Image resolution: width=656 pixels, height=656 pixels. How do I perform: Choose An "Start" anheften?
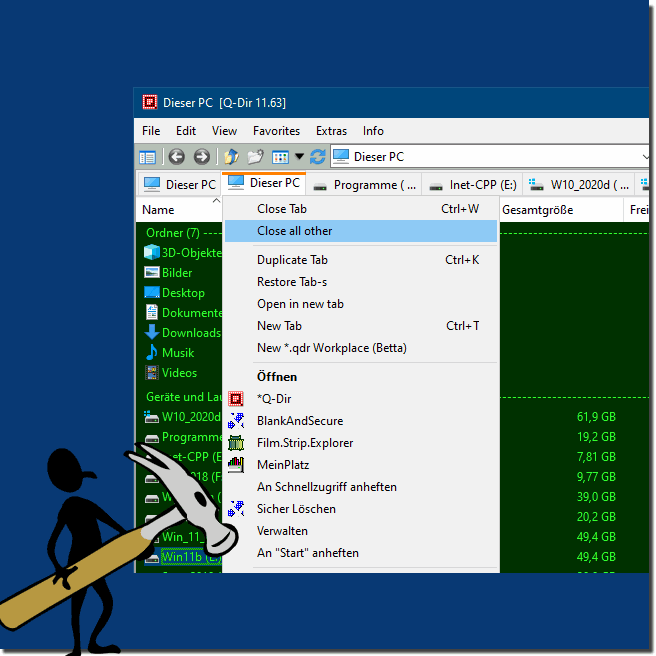point(361,553)
